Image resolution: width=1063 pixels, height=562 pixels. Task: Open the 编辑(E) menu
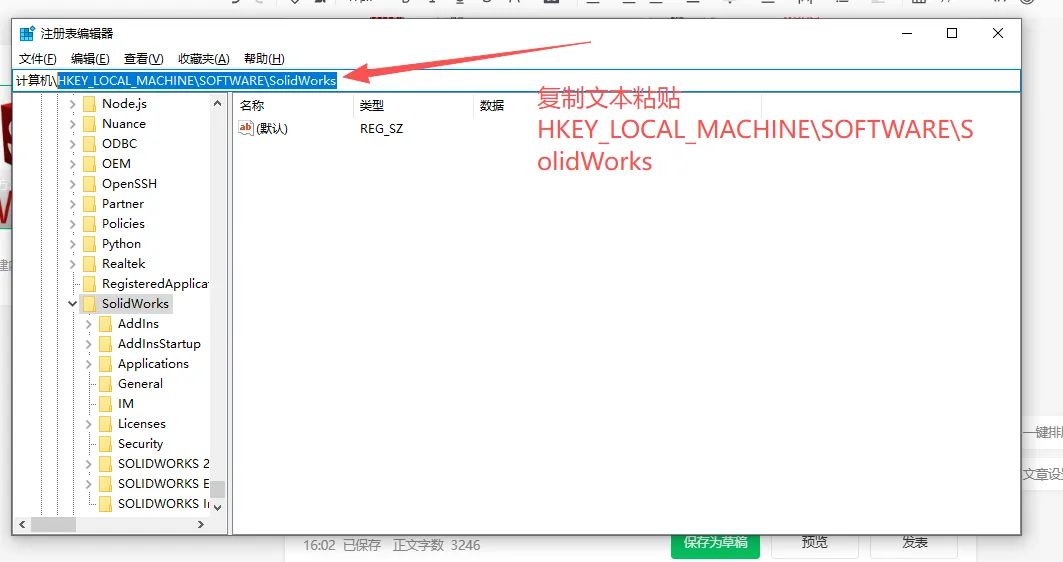click(90, 59)
